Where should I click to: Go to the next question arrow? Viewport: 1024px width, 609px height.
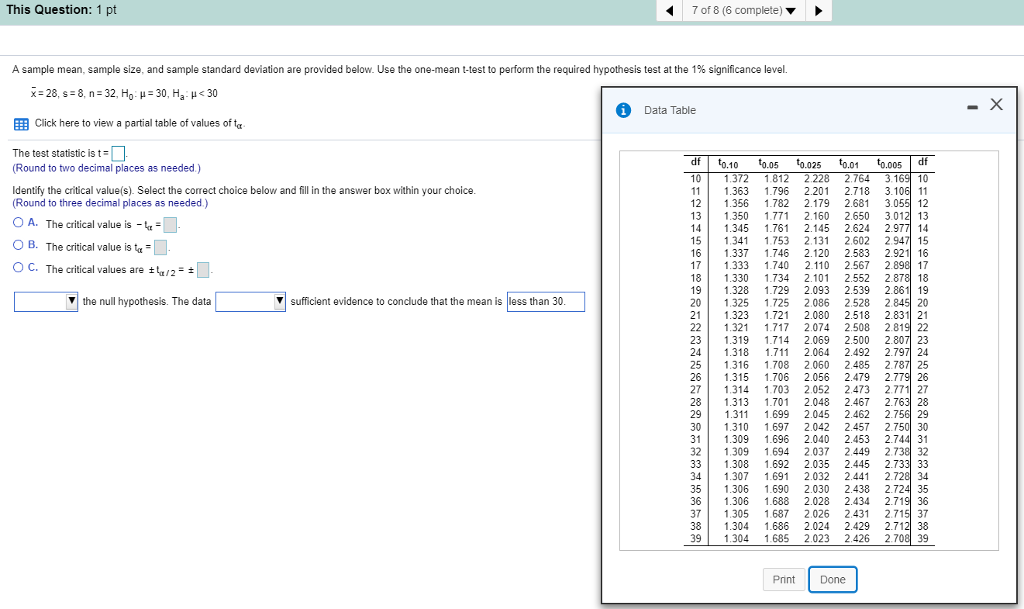(x=819, y=10)
